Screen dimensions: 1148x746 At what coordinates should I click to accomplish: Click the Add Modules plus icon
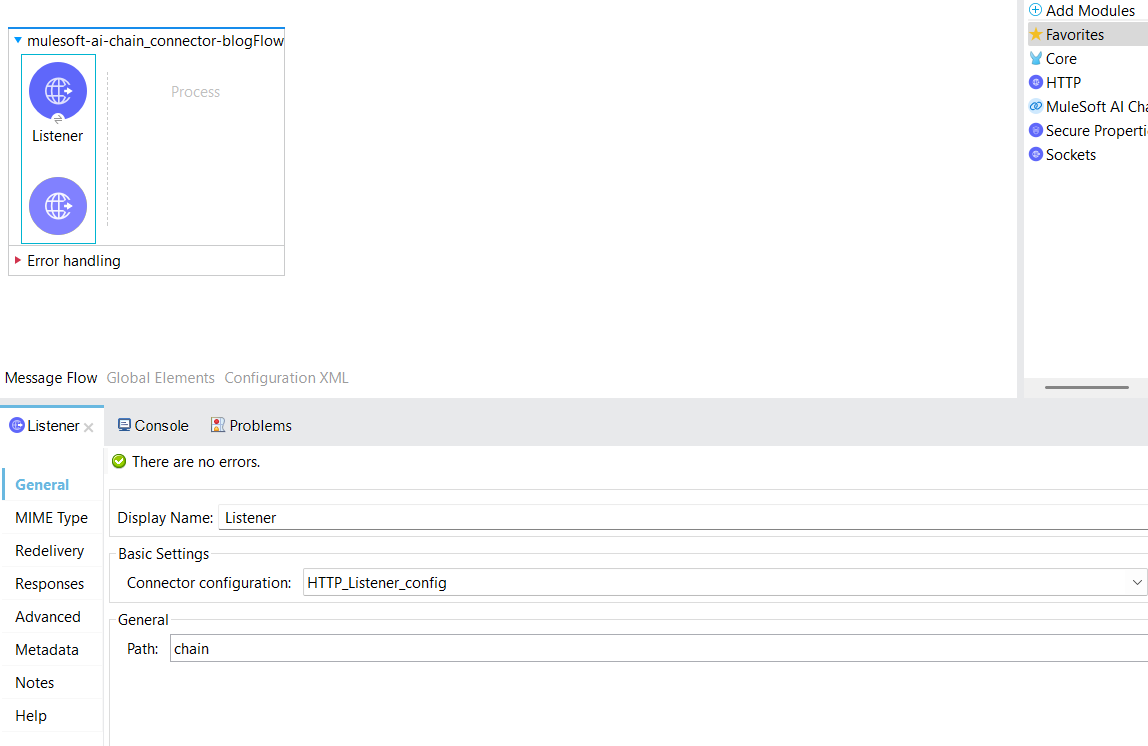coord(1035,10)
